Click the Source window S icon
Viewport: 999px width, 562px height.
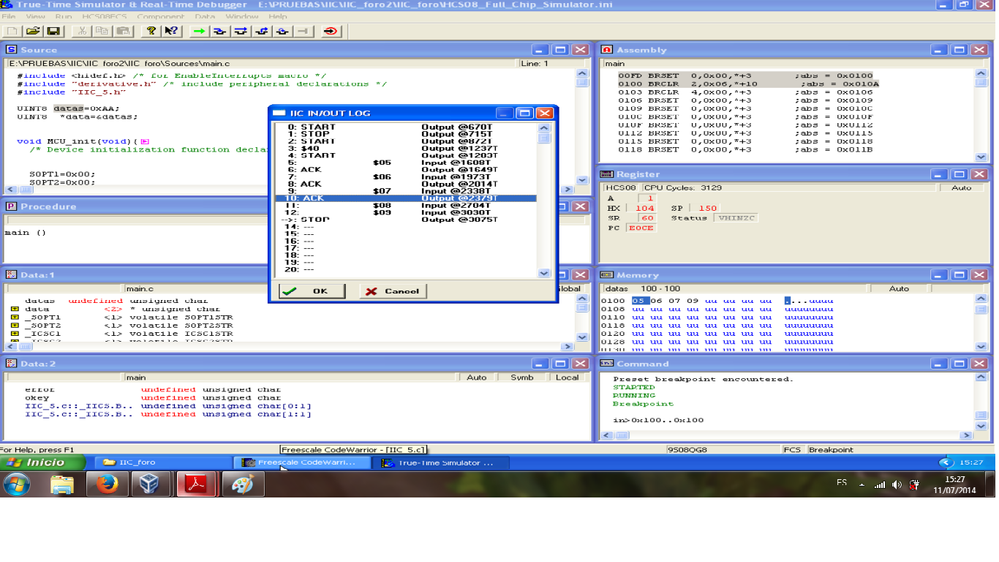pos(11,50)
